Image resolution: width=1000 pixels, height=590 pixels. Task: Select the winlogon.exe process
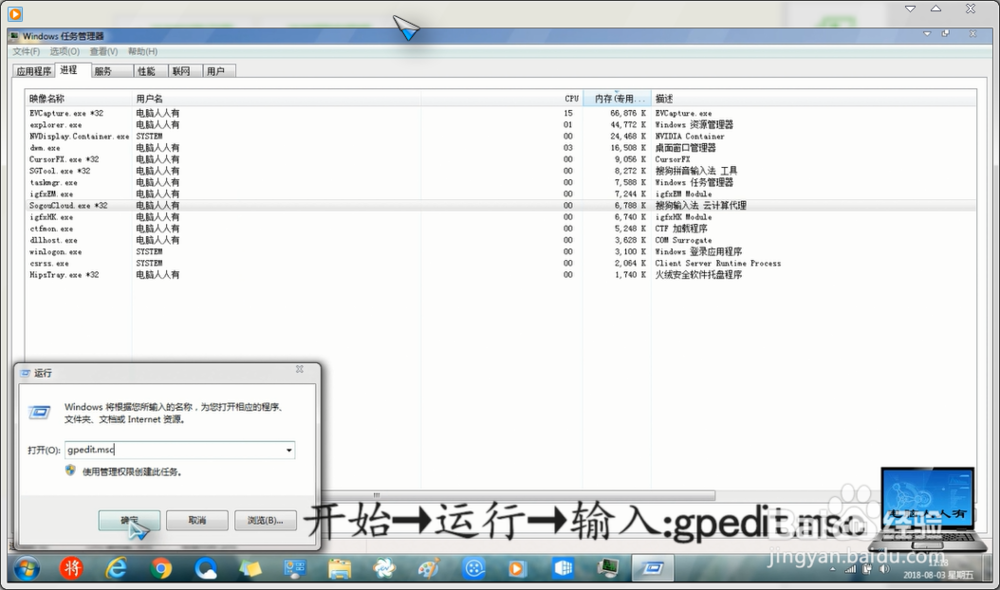500,251
